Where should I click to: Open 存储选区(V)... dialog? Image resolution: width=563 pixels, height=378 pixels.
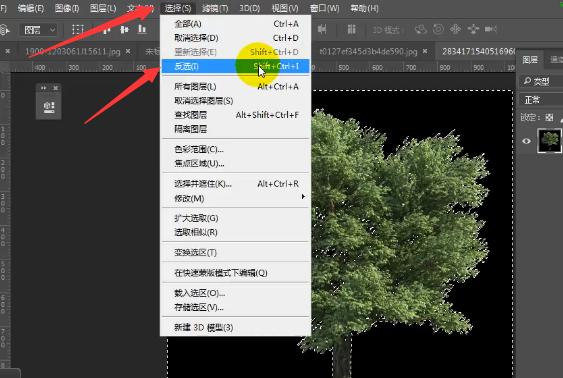pos(236,307)
